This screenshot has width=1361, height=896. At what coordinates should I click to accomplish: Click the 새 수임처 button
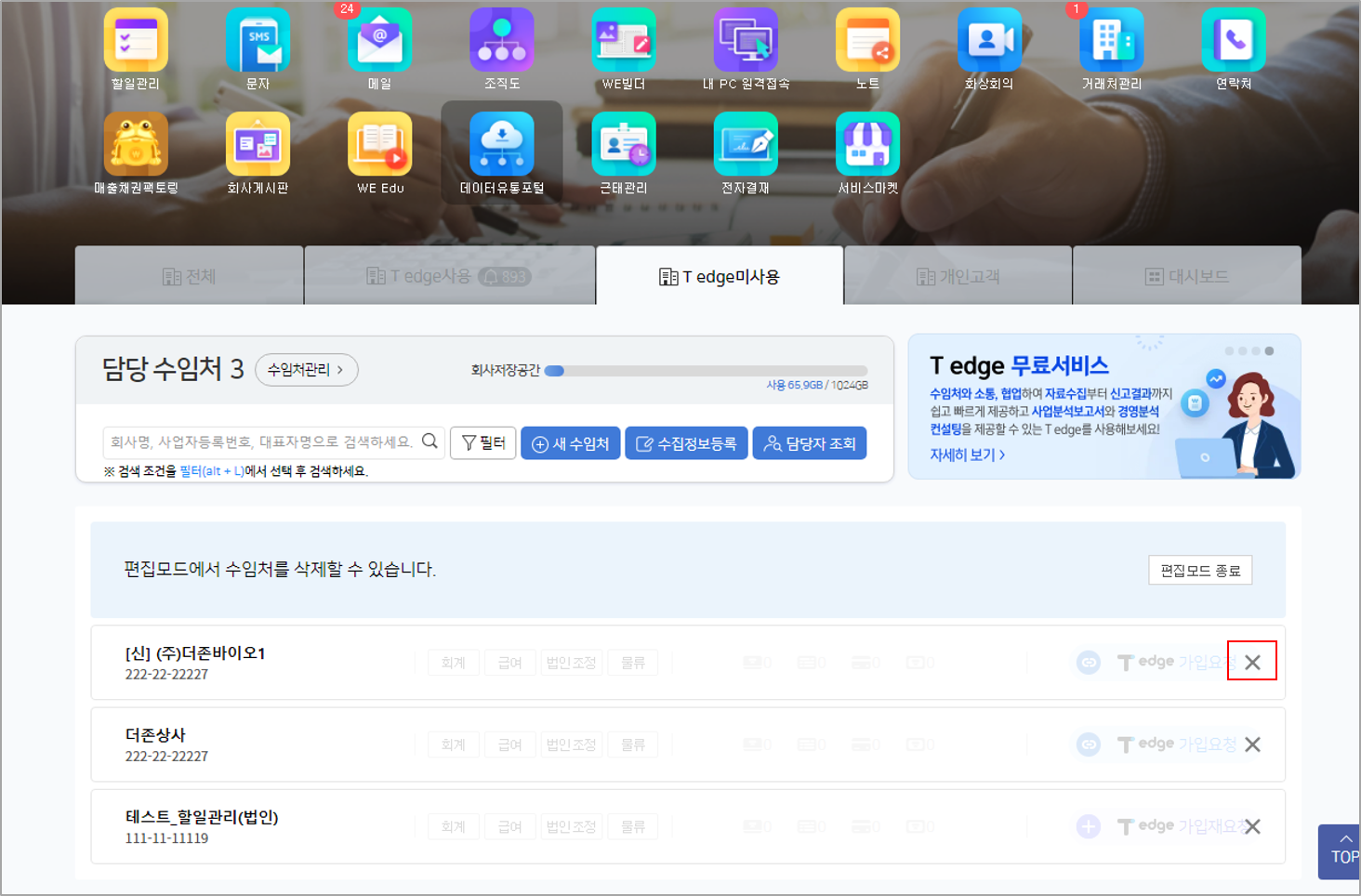coord(571,443)
